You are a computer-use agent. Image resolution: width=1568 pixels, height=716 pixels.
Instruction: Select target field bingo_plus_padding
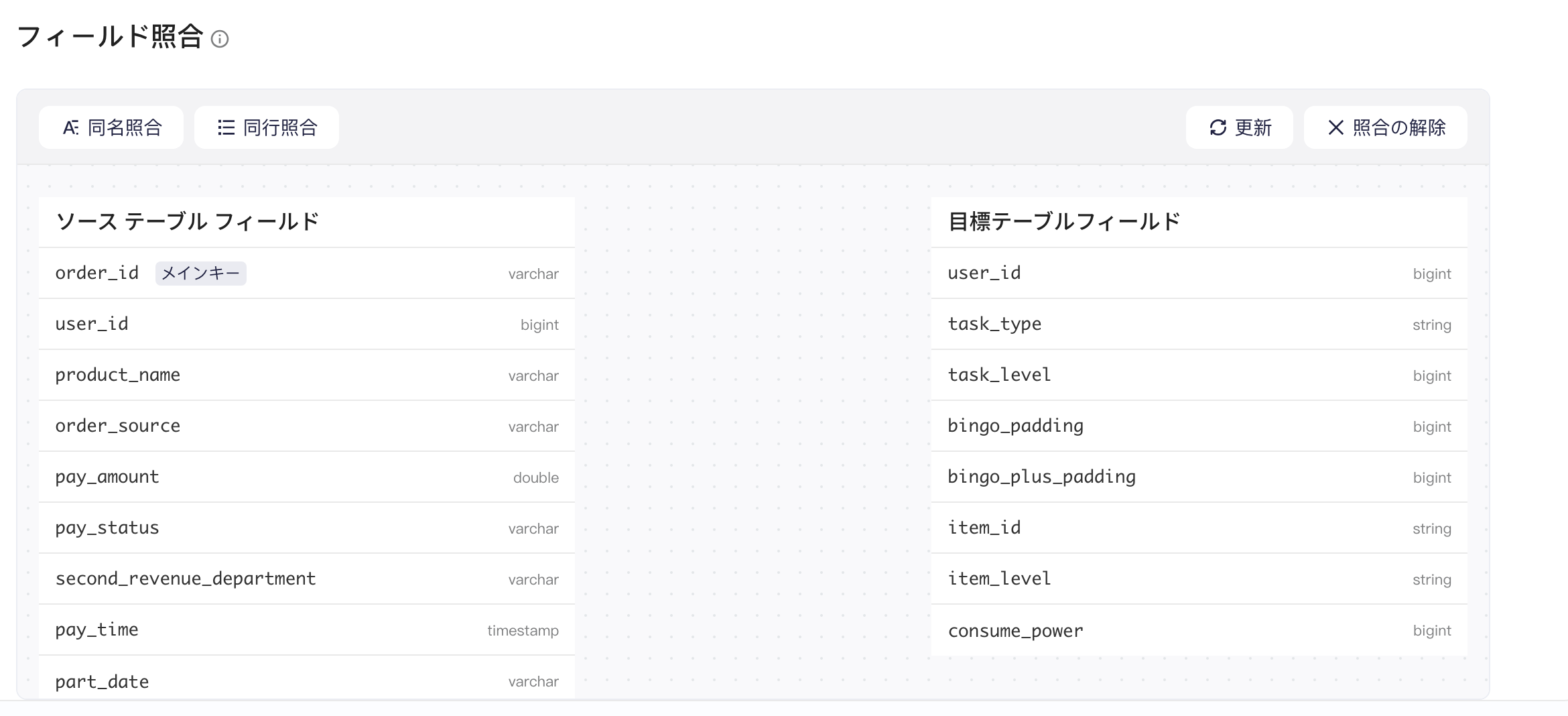[1199, 477]
